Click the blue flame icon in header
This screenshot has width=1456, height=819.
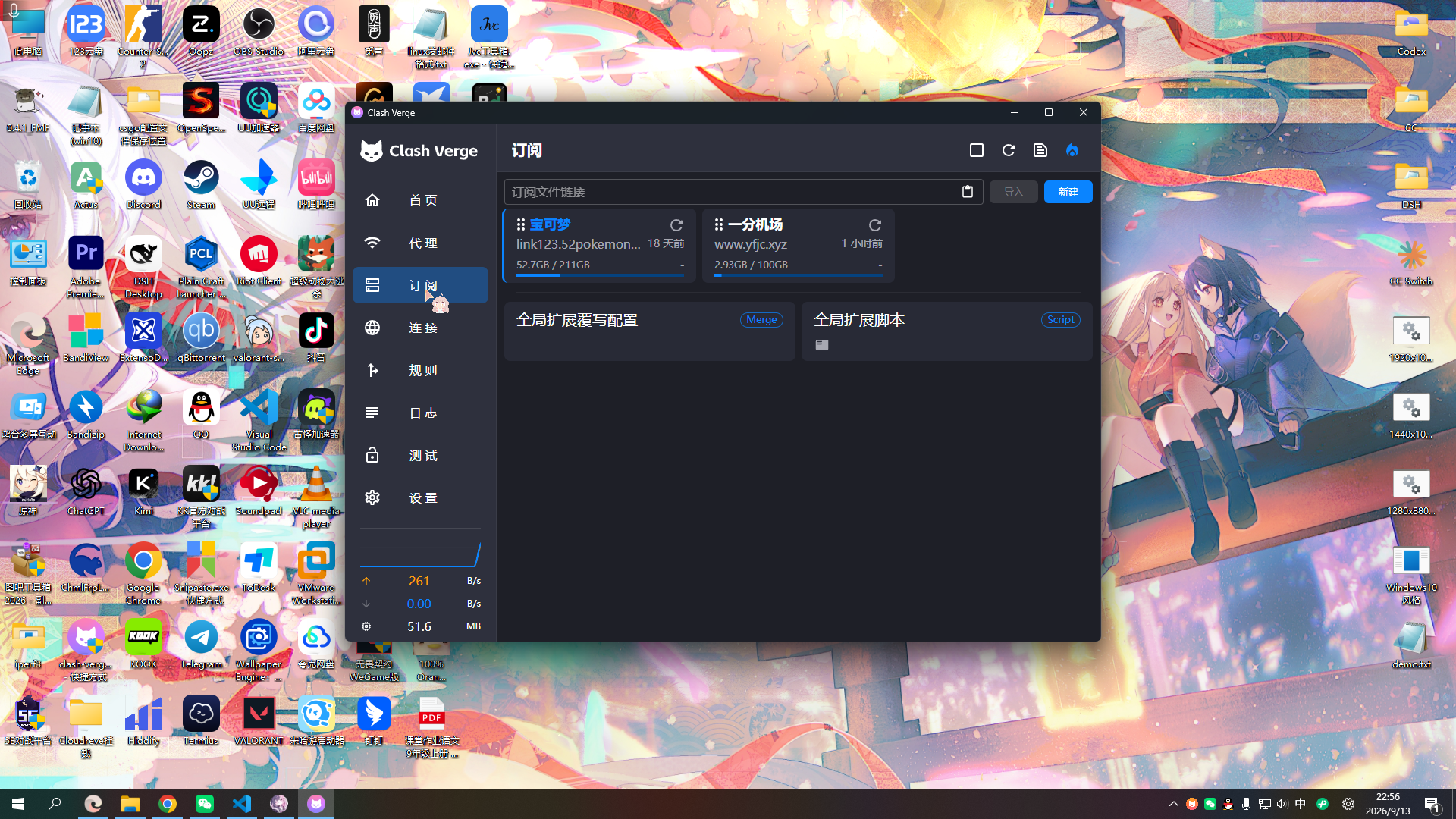coord(1072,150)
